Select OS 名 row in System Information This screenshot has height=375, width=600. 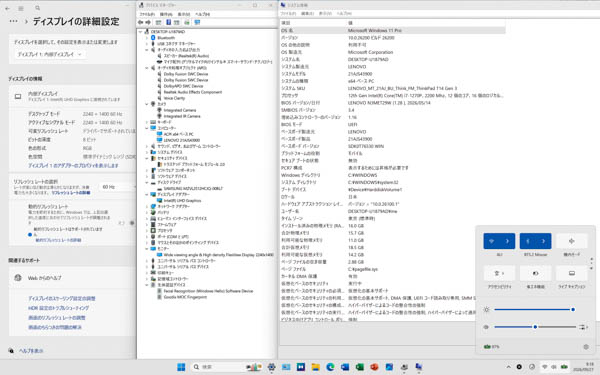[392, 30]
